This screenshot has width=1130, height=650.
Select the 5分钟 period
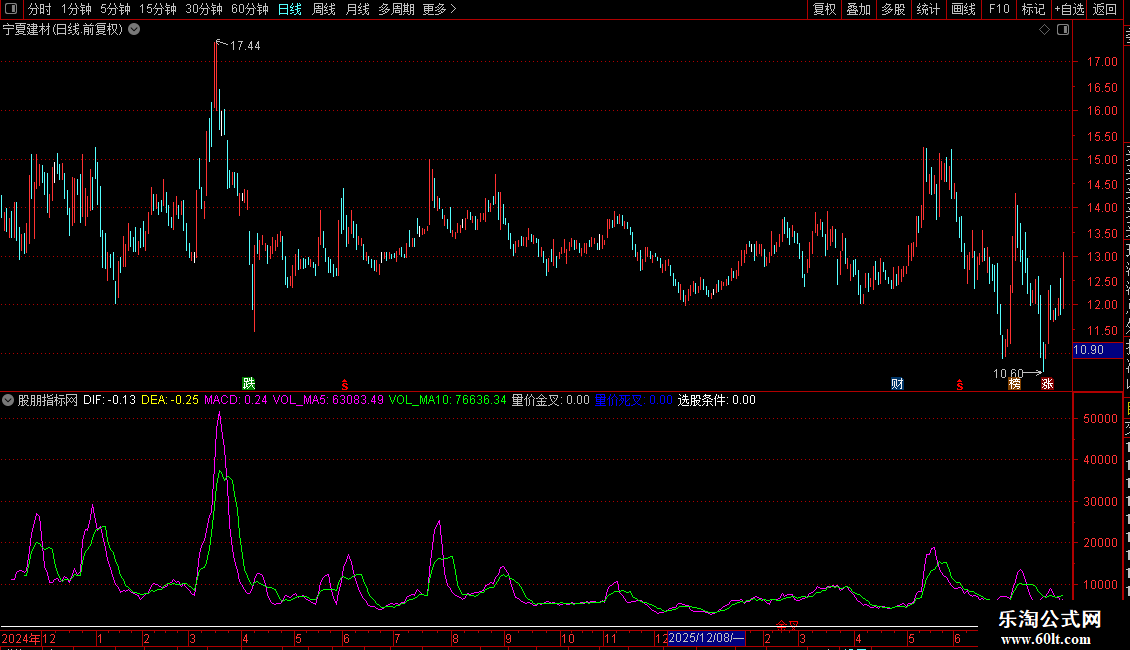pos(115,9)
